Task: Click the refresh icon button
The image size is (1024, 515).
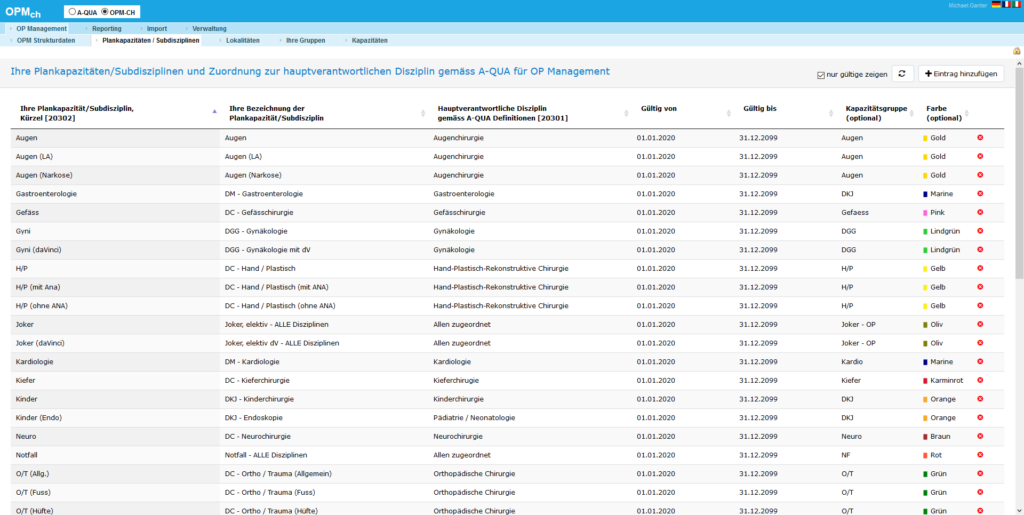Action: click(x=903, y=74)
